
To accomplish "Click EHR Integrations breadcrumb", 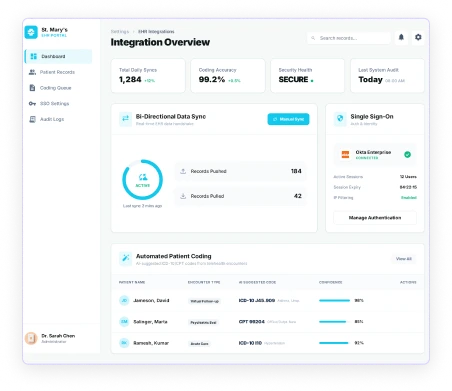I will pyautogui.click(x=156, y=31).
